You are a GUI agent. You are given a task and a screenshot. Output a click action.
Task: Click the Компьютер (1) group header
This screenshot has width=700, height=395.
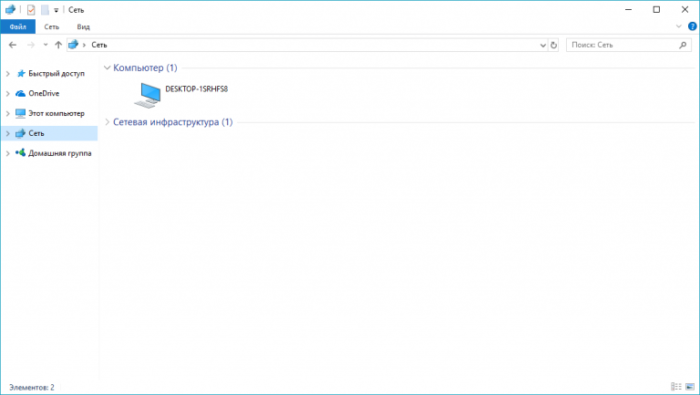[145, 68]
